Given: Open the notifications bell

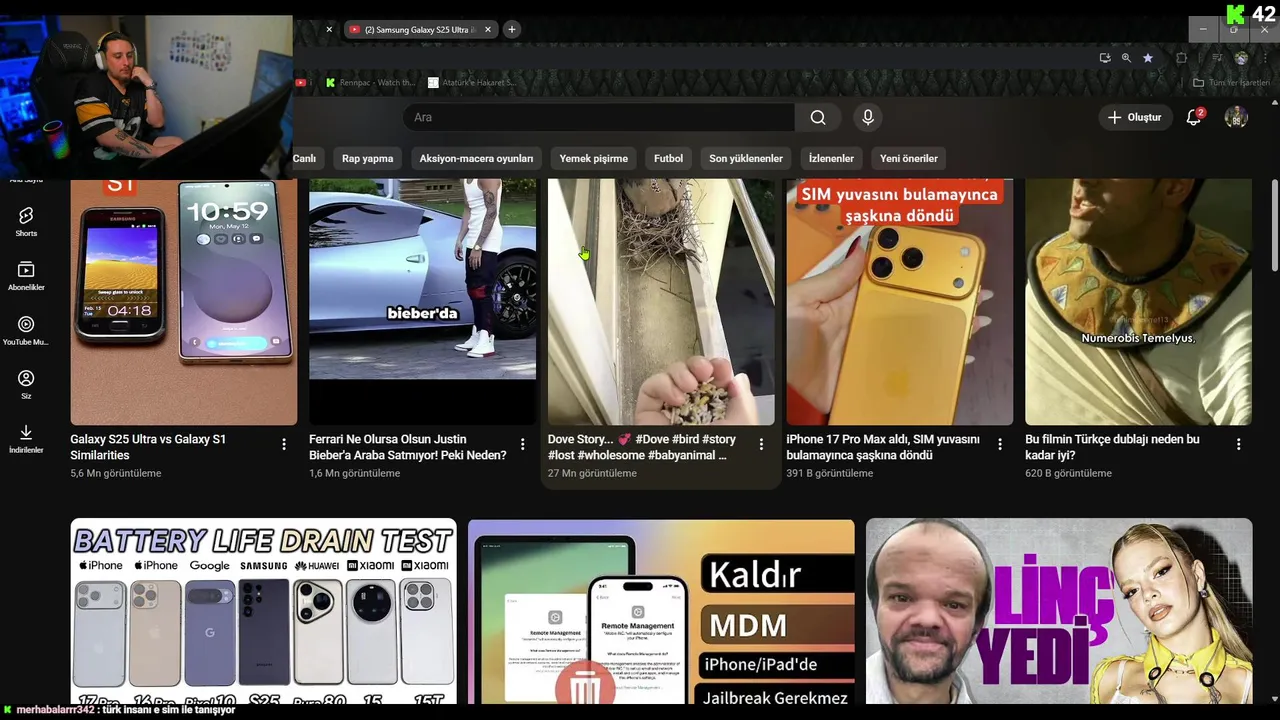Looking at the screenshot, I should point(1193,117).
